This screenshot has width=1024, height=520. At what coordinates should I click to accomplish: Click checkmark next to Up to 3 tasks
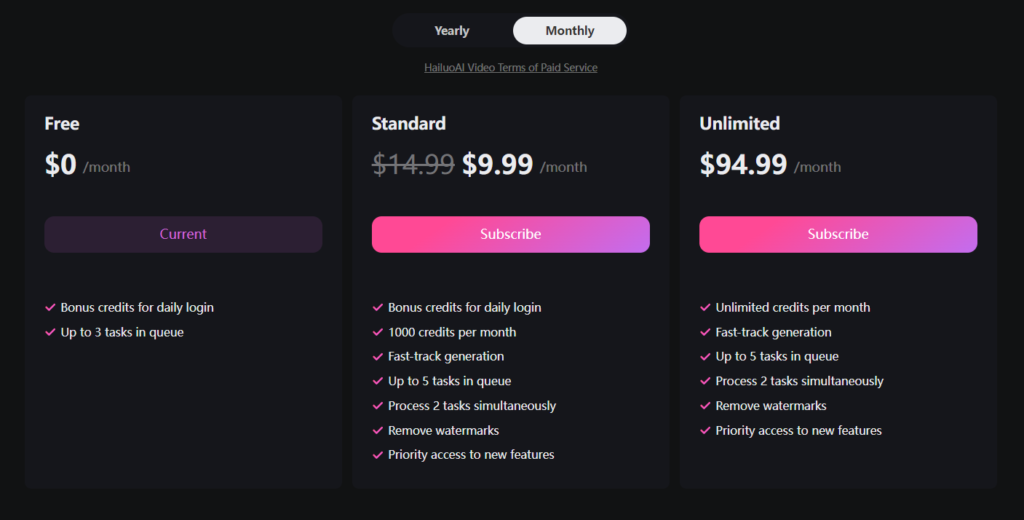click(50, 332)
